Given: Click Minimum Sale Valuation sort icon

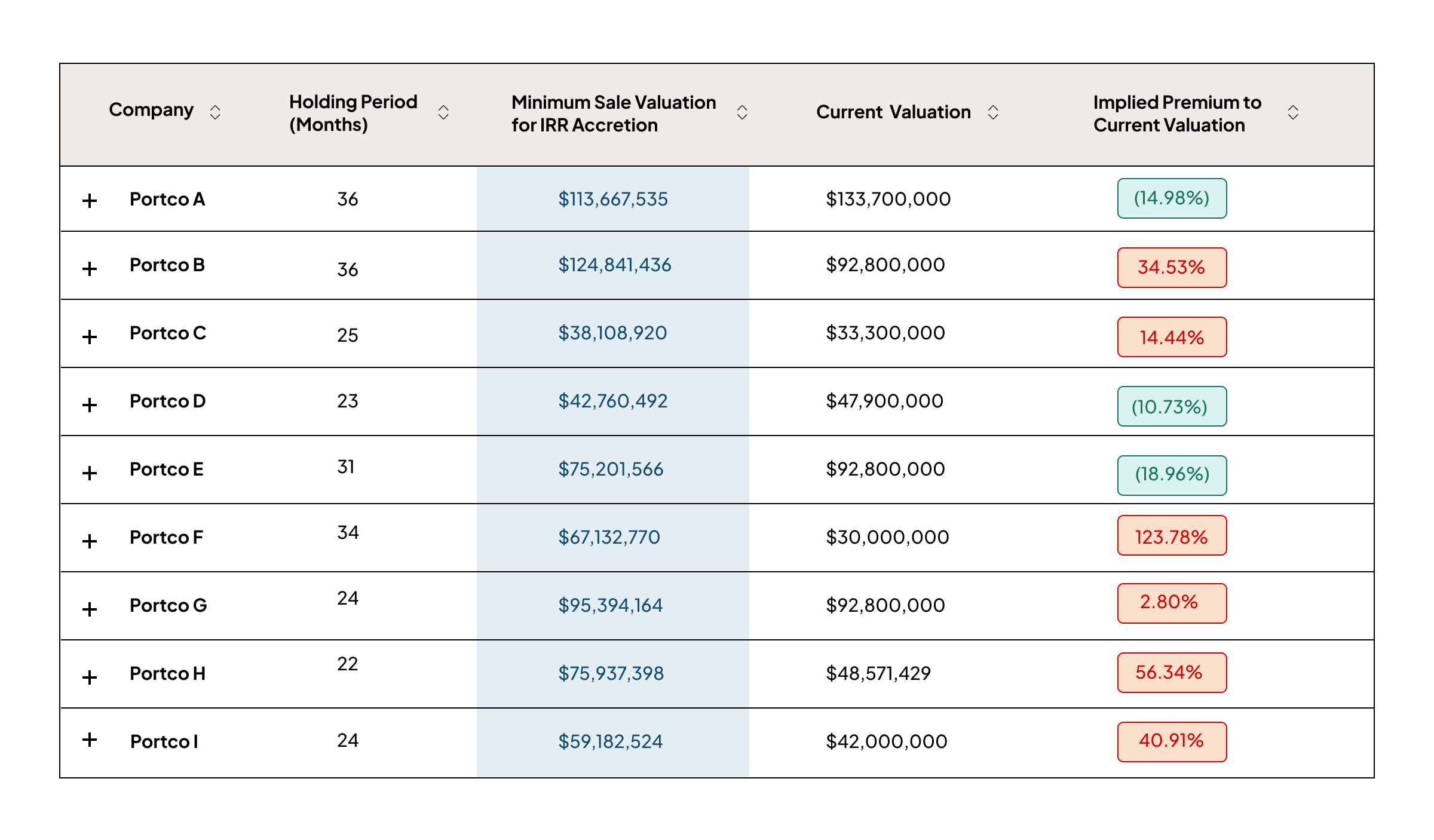Looking at the screenshot, I should coord(742,112).
